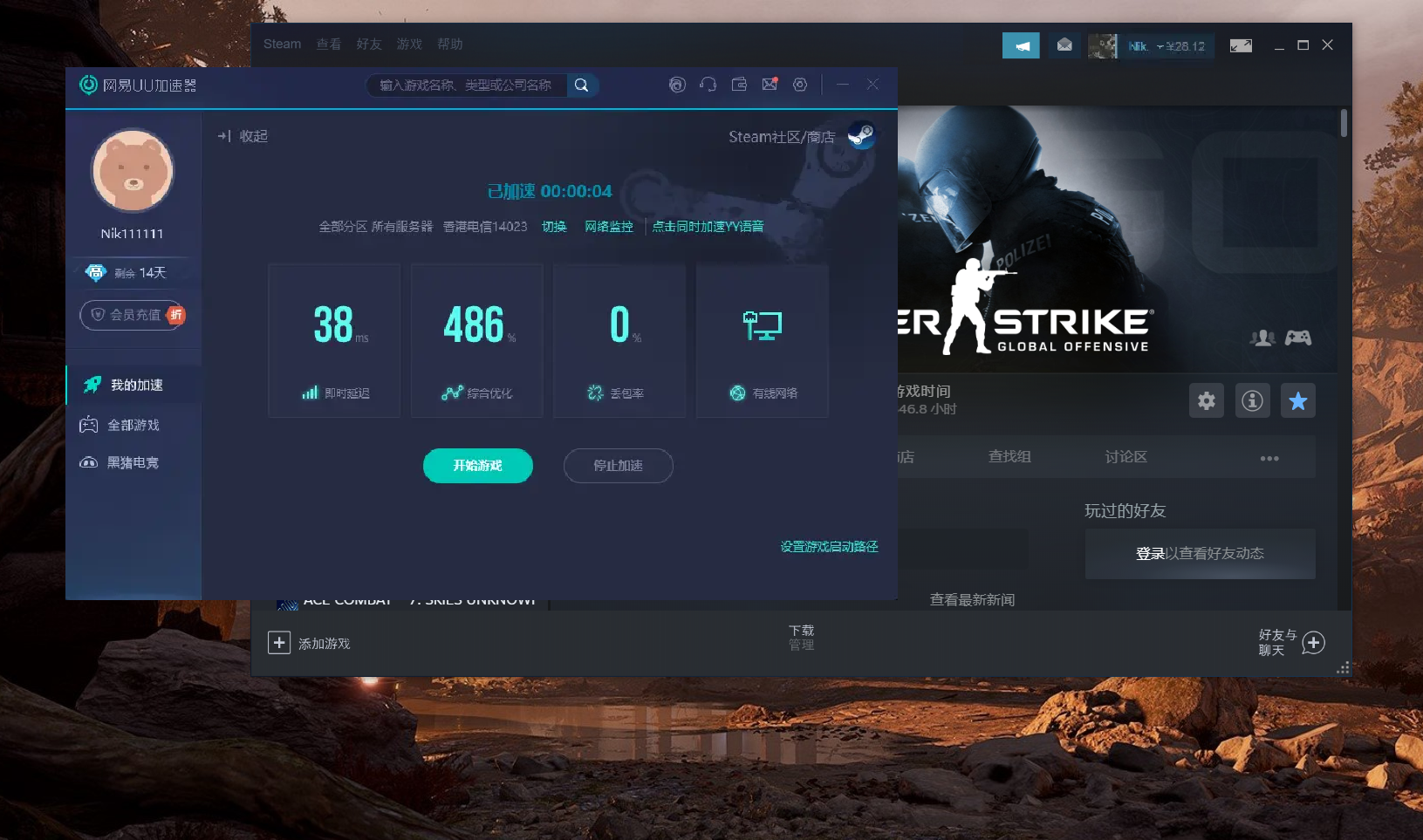Click the 有线网络 wired network card
The image size is (1423, 840).
[763, 340]
